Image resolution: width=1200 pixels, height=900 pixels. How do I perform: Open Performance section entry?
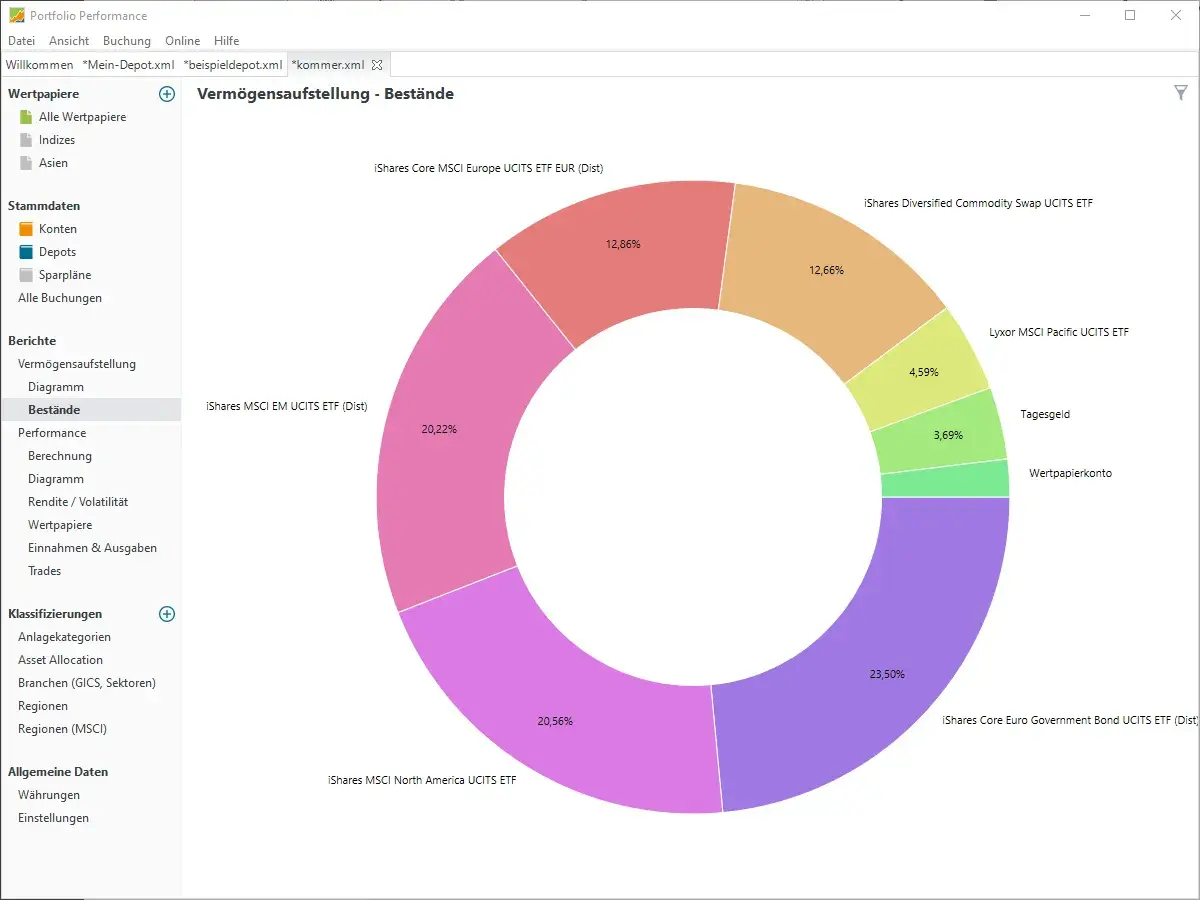pyautogui.click(x=52, y=433)
